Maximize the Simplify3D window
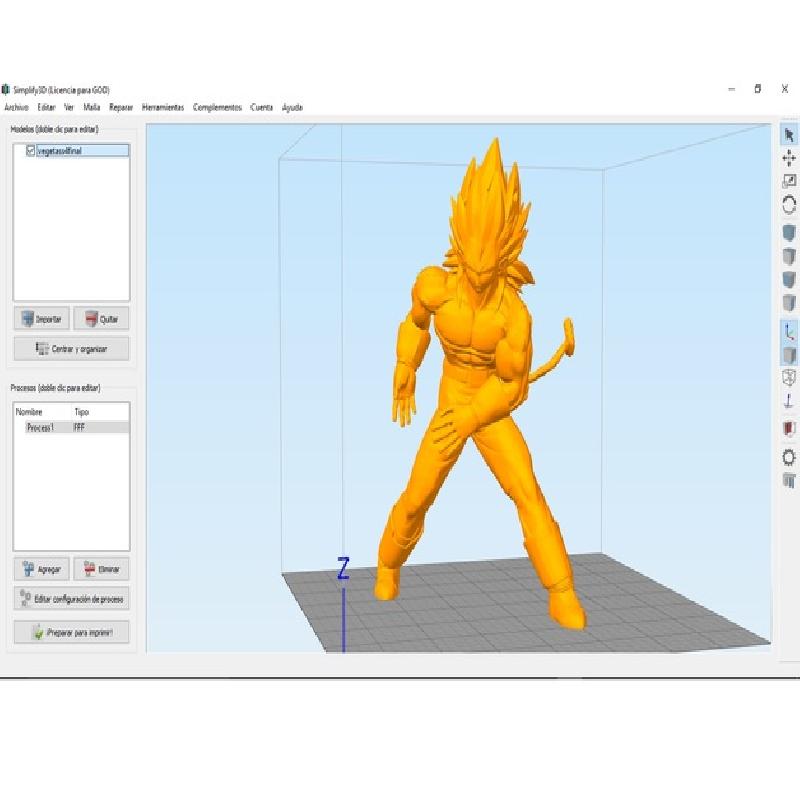800x800 pixels. pyautogui.click(x=758, y=89)
